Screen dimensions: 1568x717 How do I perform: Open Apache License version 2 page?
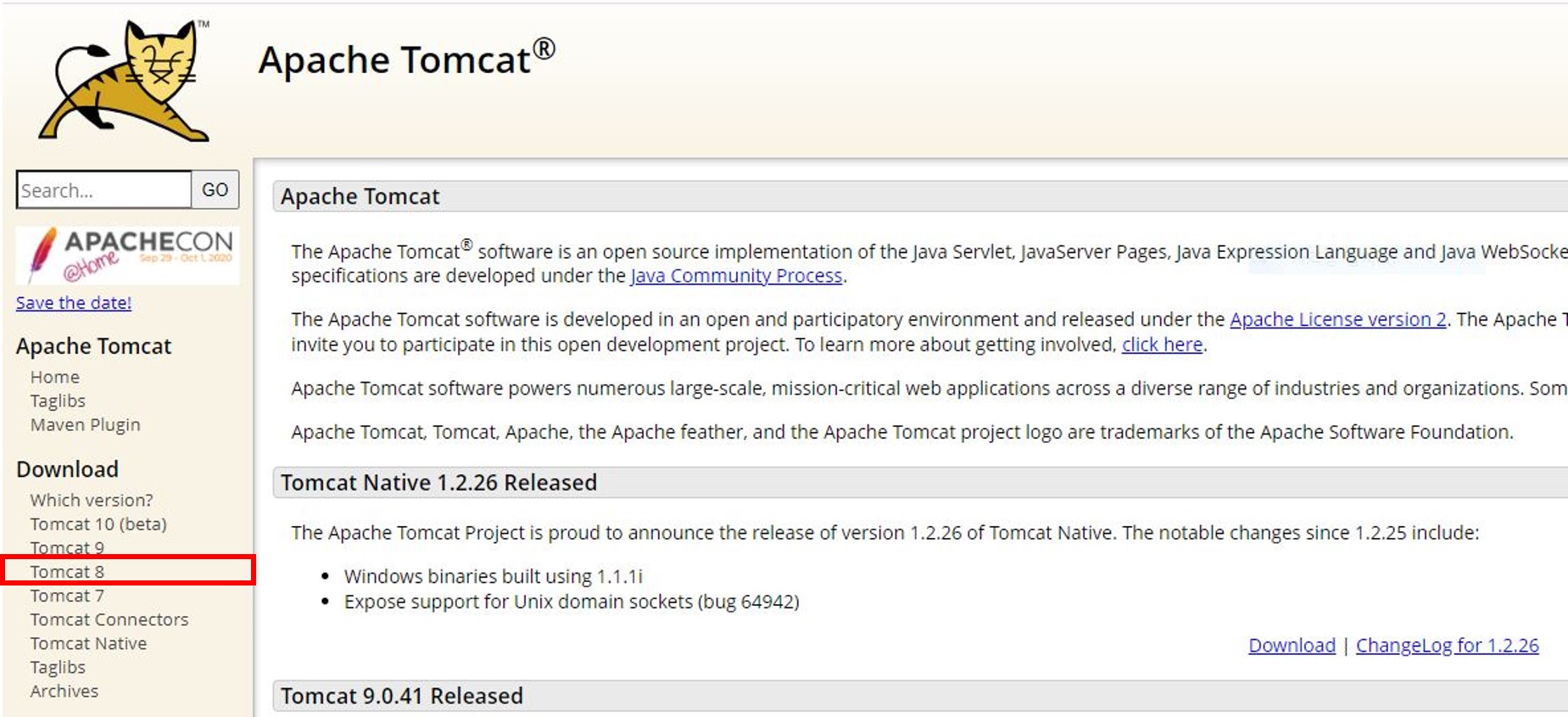pyautogui.click(x=1337, y=320)
